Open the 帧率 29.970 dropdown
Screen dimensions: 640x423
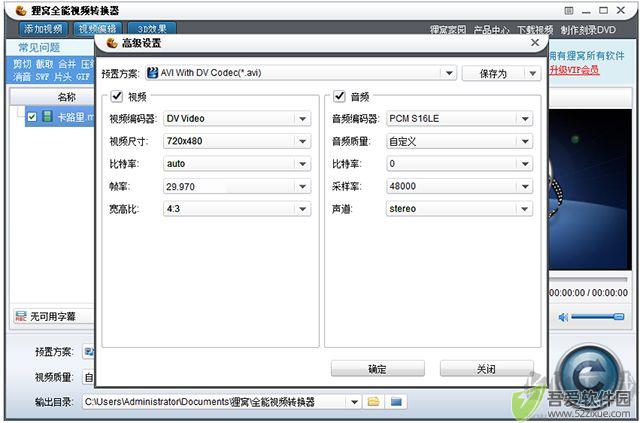[302, 187]
